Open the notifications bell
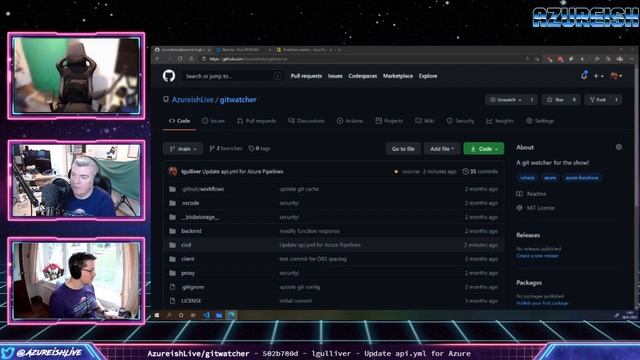640x360 pixels. pyautogui.click(x=584, y=76)
